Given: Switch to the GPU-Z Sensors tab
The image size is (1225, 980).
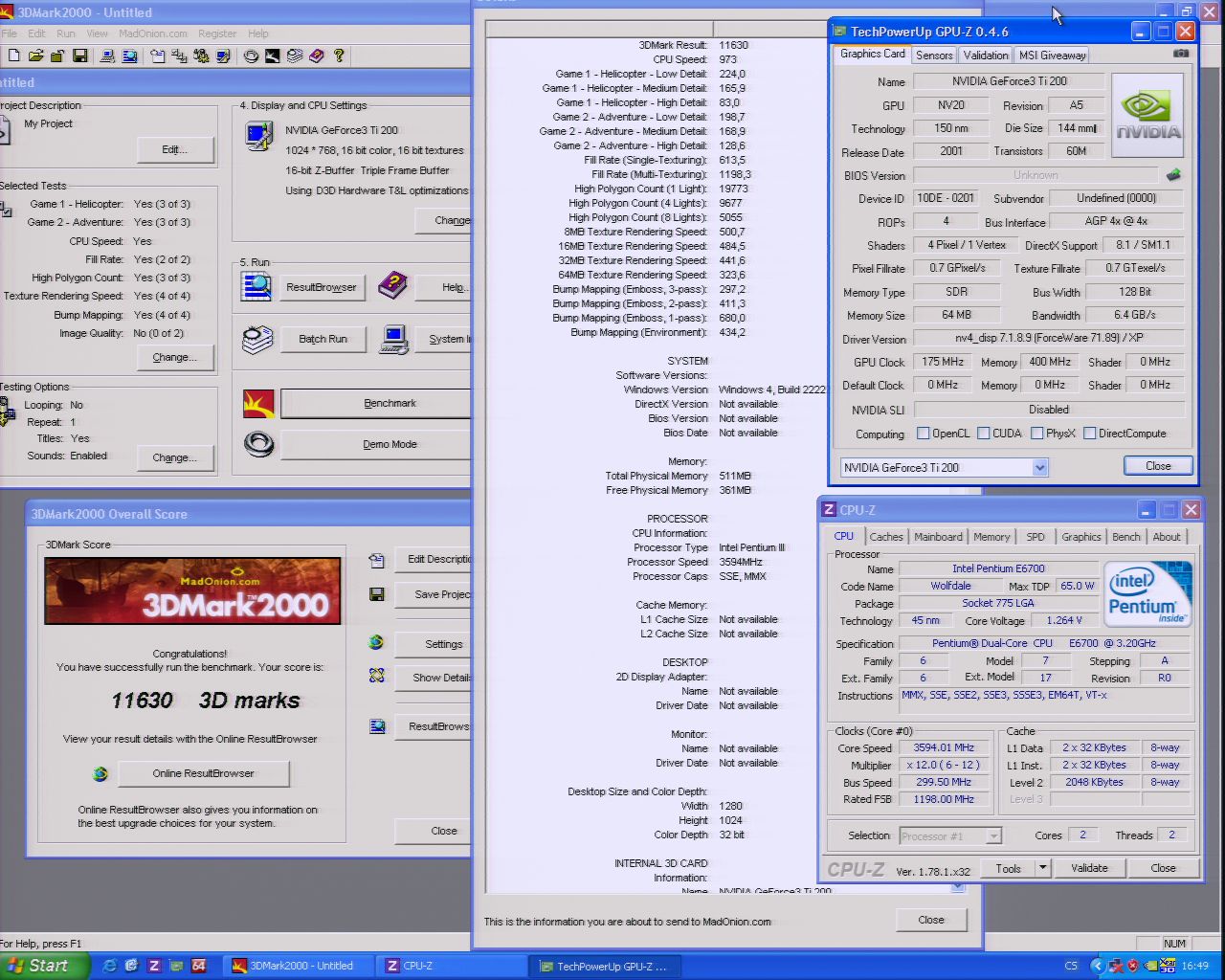Looking at the screenshot, I should tap(934, 56).
